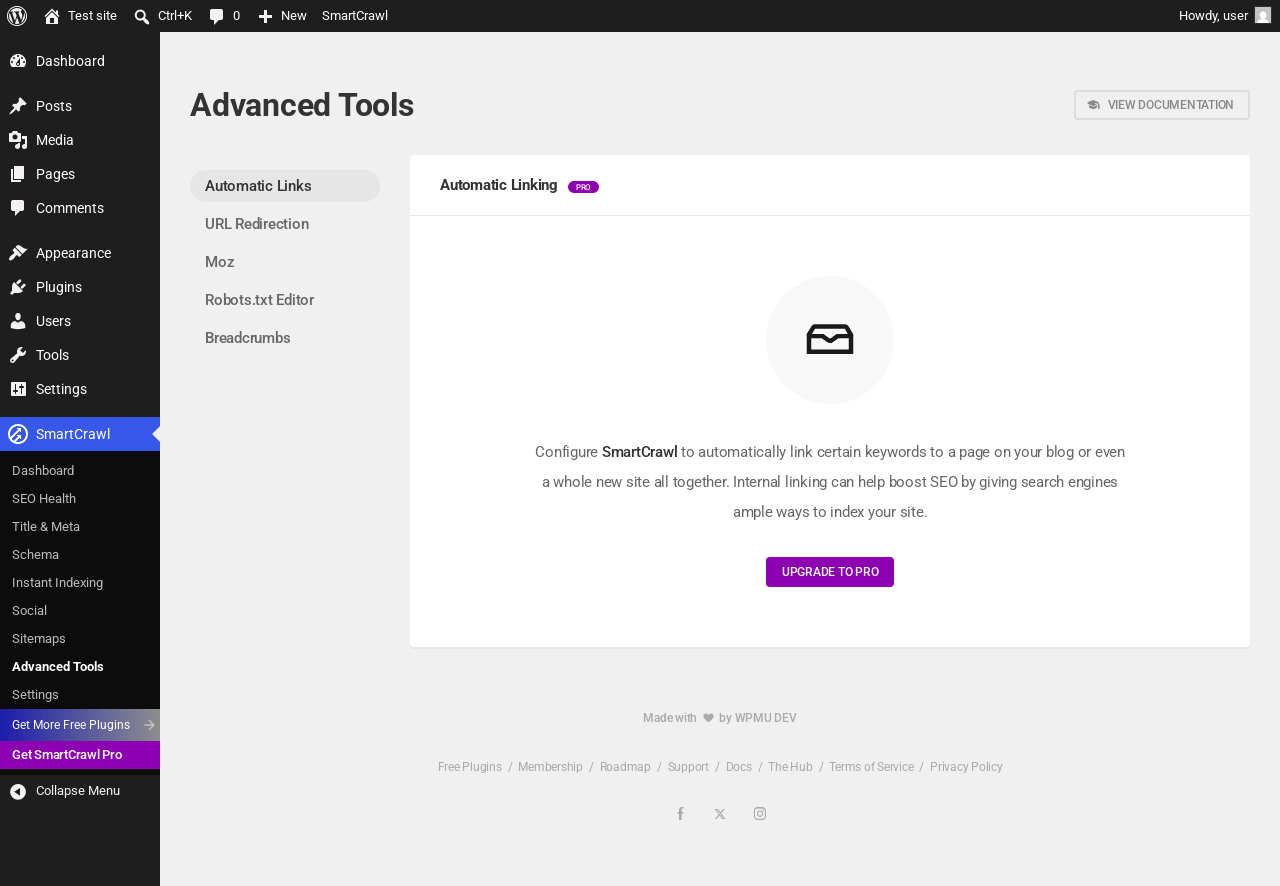Click Made with by WPMU DEV text
The image size is (1280, 886).
pyautogui.click(x=720, y=718)
